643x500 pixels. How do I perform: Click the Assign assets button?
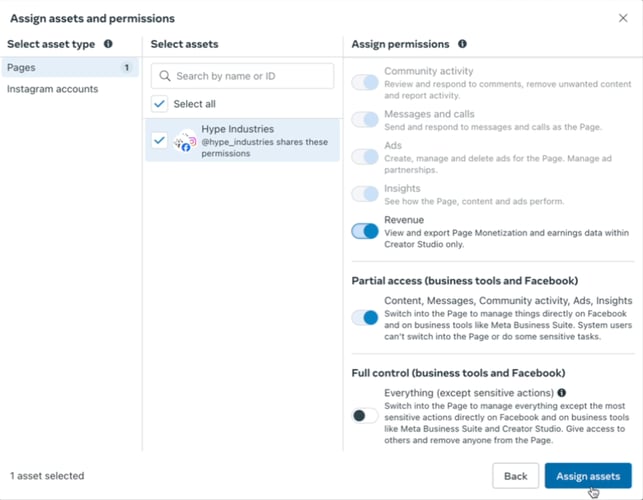pyautogui.click(x=588, y=476)
